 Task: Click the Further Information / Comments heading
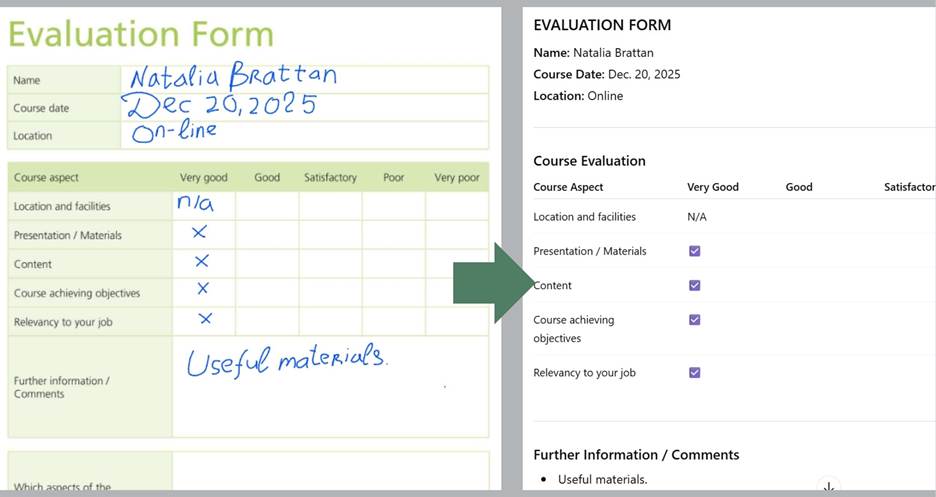pos(636,455)
